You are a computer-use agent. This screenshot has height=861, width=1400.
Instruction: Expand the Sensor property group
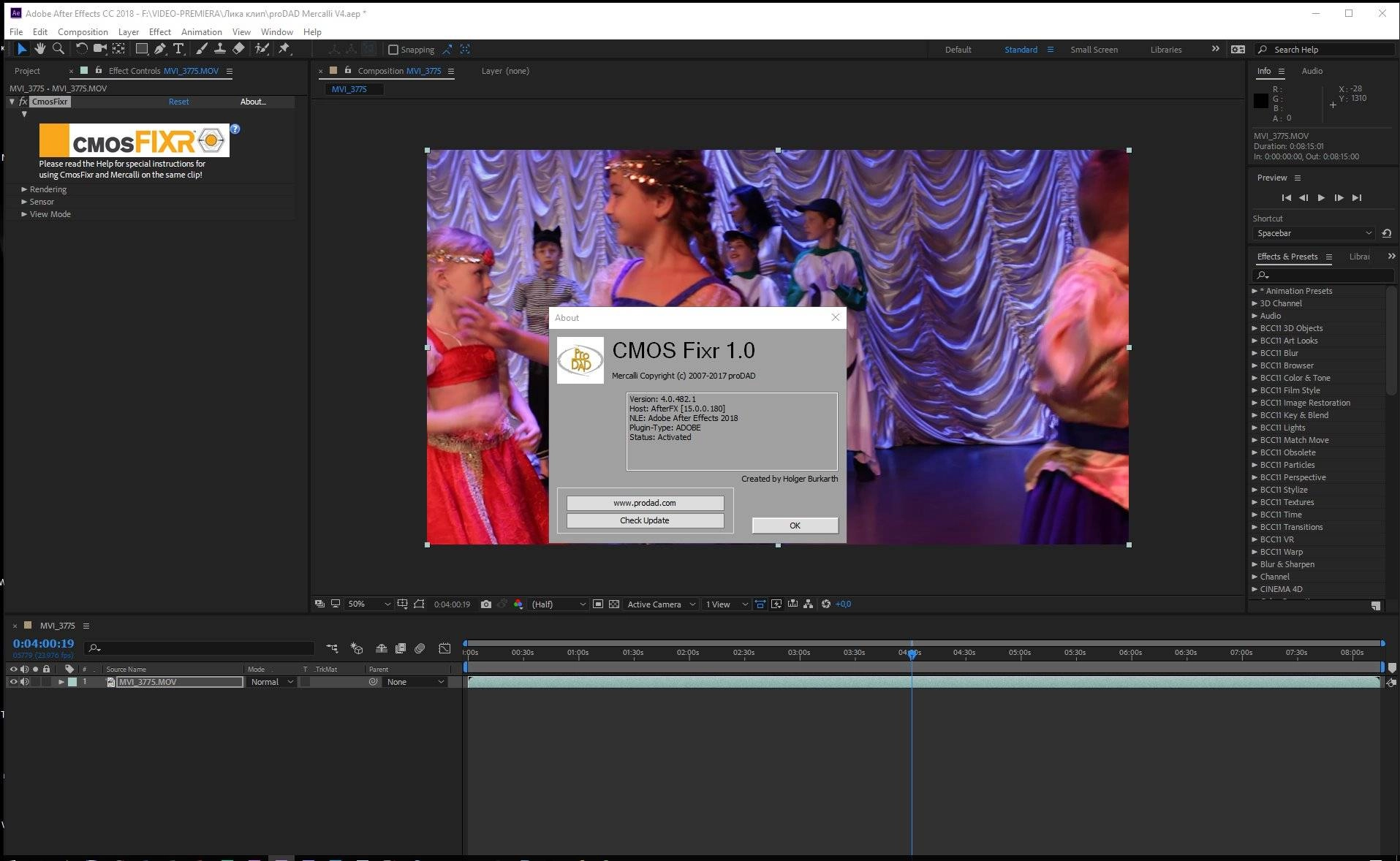(x=24, y=202)
